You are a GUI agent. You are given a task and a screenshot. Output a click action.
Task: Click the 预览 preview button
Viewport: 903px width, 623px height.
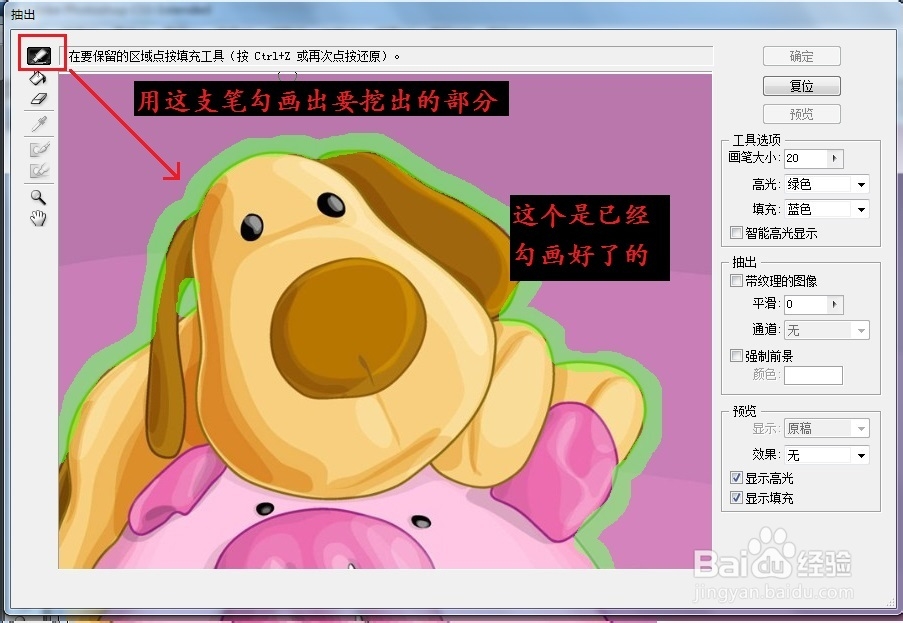(x=802, y=114)
